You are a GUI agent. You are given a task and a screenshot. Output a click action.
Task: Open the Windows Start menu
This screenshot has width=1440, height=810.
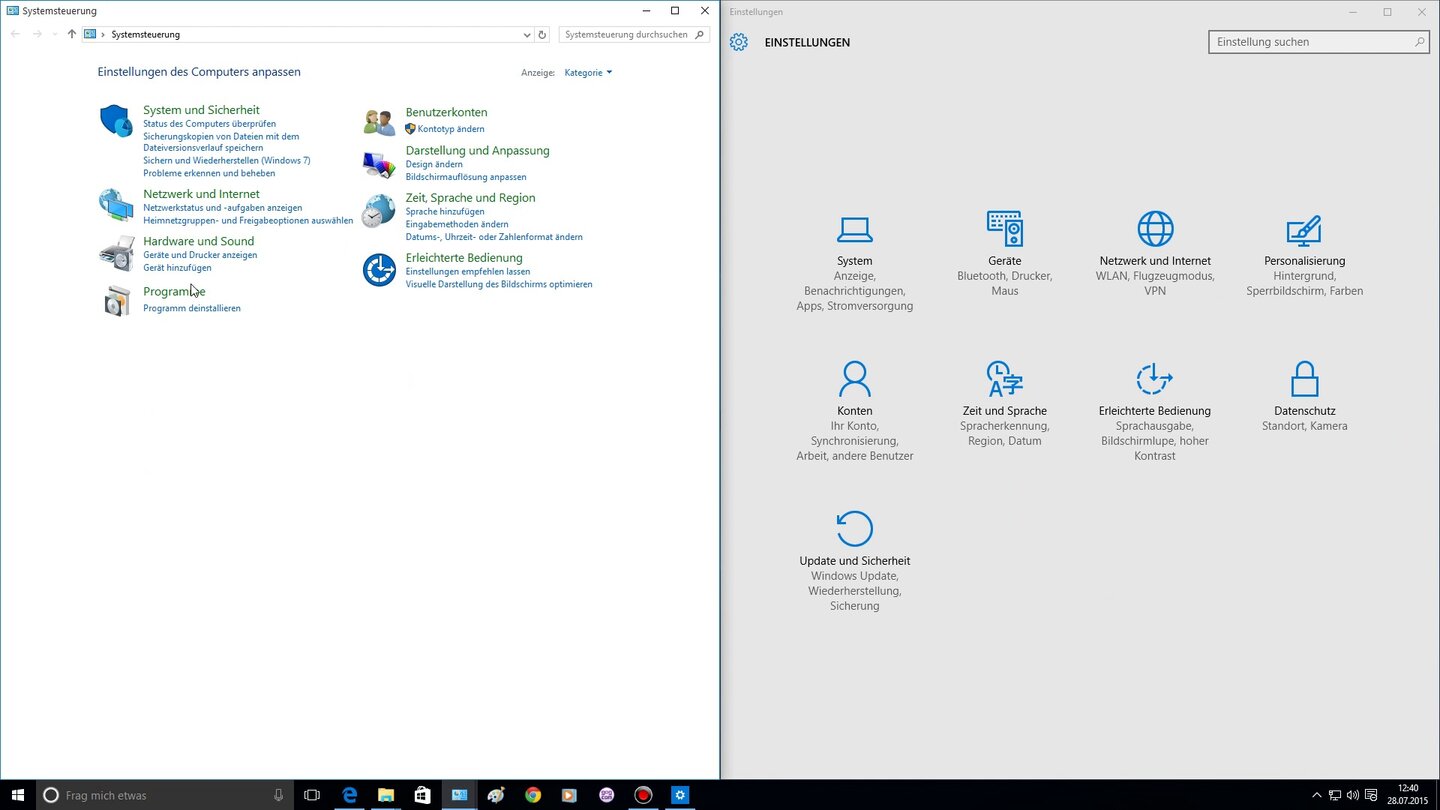(18, 795)
